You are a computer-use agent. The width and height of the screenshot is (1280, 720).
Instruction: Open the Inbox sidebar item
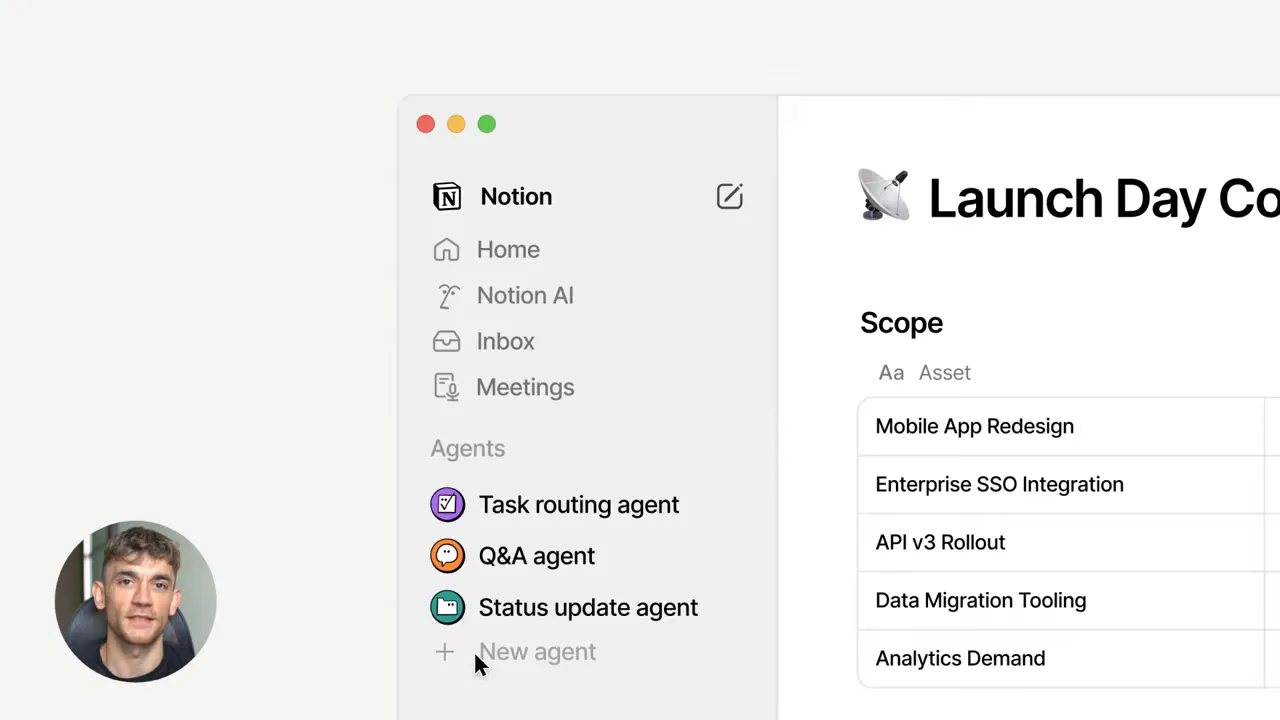[x=505, y=341]
